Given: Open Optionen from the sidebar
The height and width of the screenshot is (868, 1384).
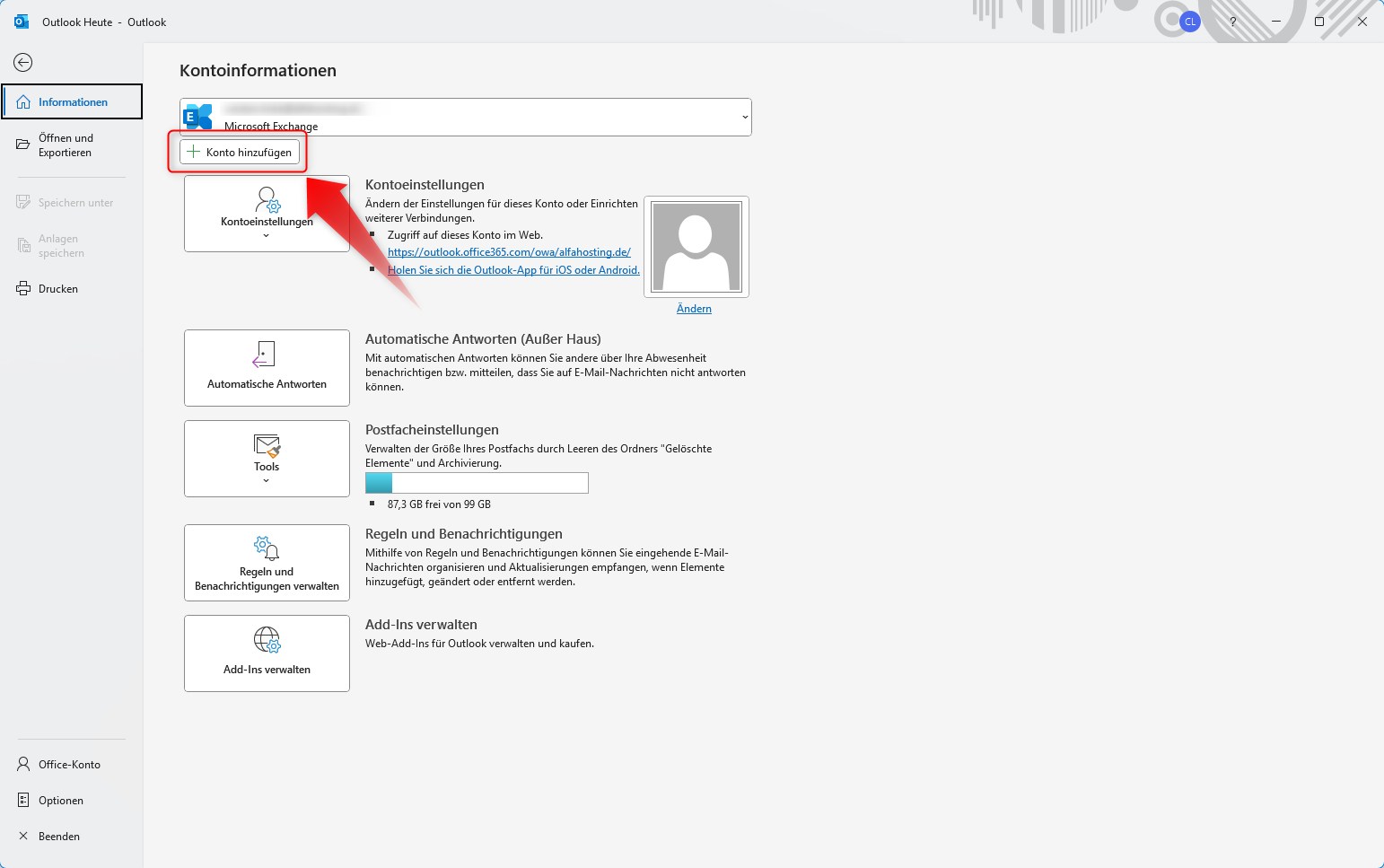Looking at the screenshot, I should click(60, 800).
